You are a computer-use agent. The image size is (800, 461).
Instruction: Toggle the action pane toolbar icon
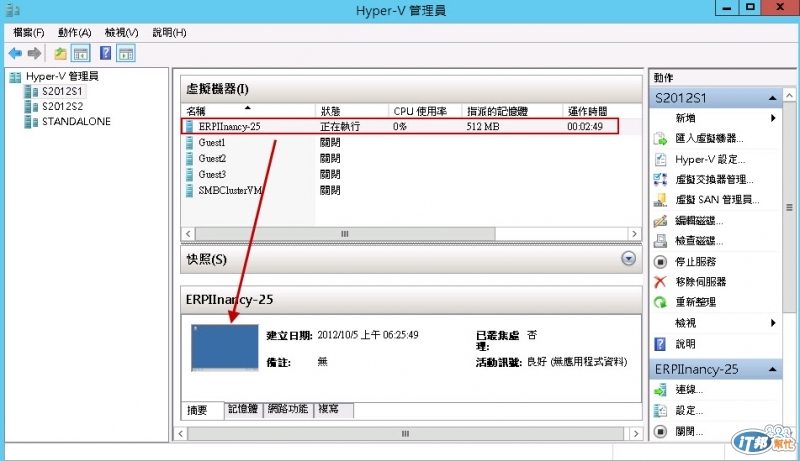coord(126,53)
